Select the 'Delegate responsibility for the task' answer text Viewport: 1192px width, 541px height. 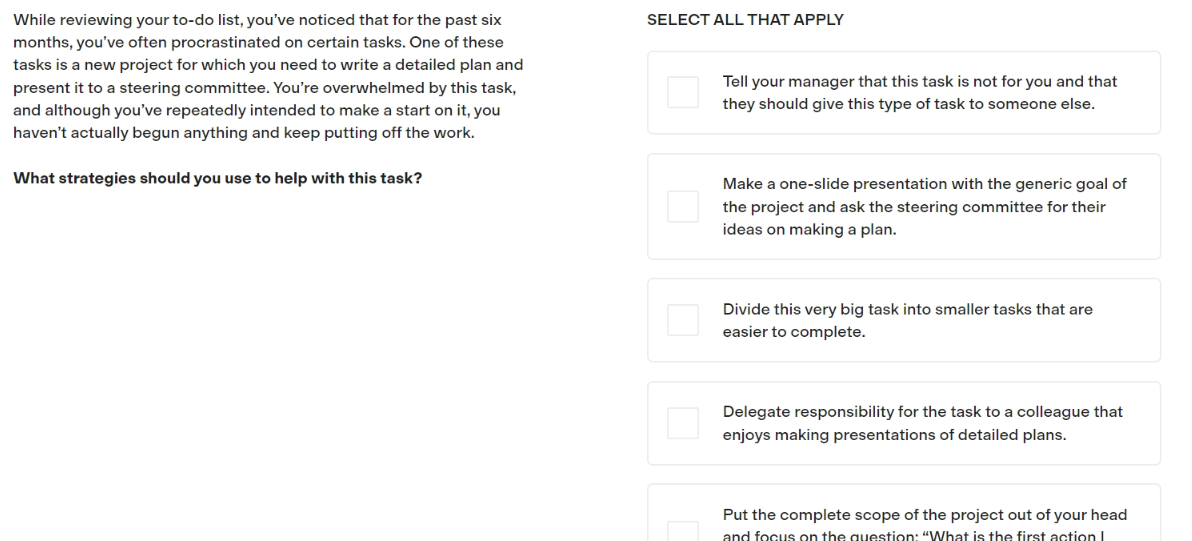(x=922, y=423)
